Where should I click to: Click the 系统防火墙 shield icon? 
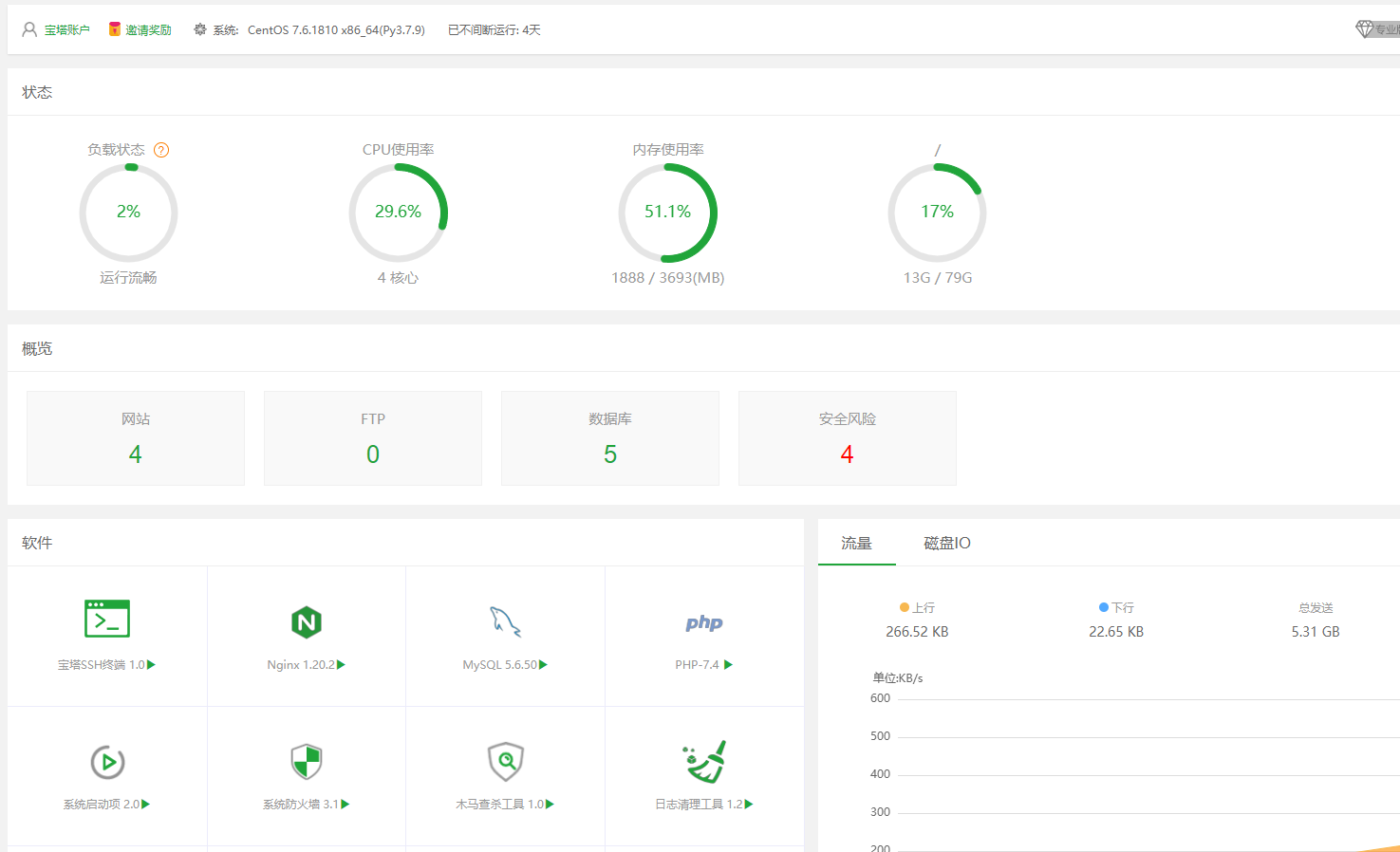click(306, 761)
